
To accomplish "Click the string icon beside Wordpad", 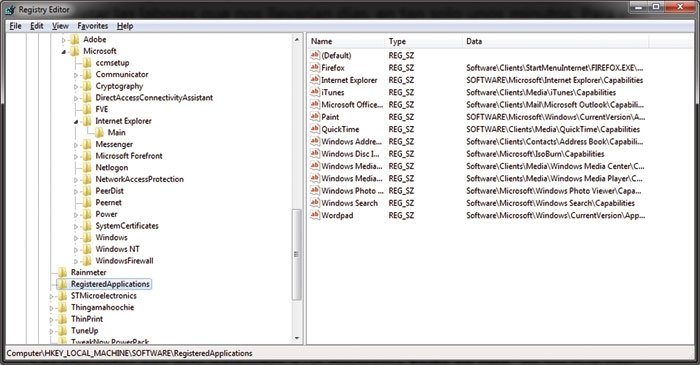I will tap(315, 215).
